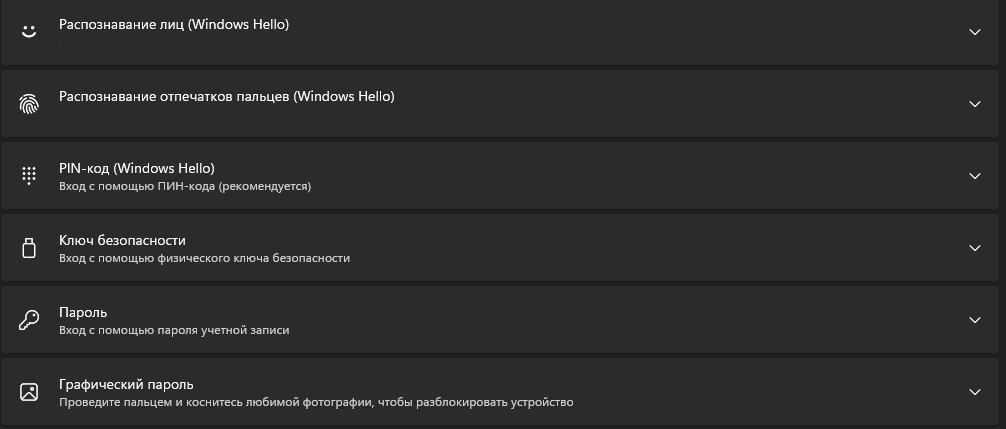Open Распознавание лиц (Windows Hello) title
The image size is (1006, 429).
point(174,24)
